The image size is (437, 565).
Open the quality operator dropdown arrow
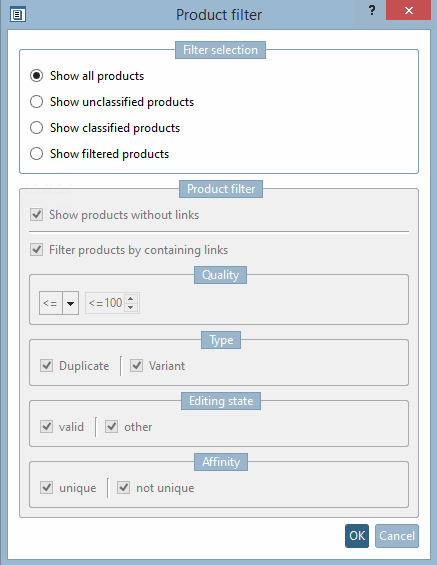click(x=71, y=303)
